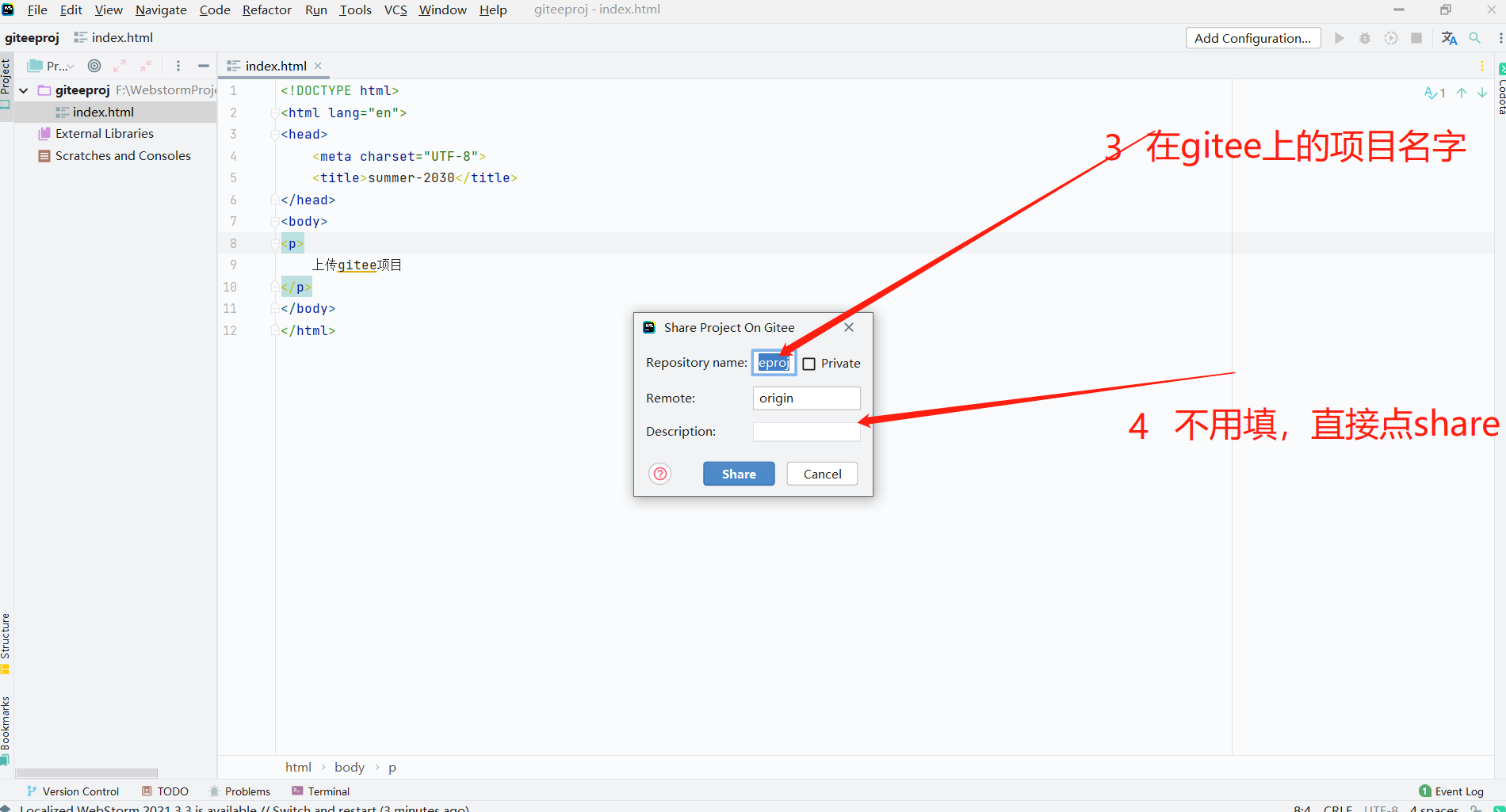1506x812 pixels.
Task: Click the line with 上传gitee项目 text
Action: click(x=357, y=265)
